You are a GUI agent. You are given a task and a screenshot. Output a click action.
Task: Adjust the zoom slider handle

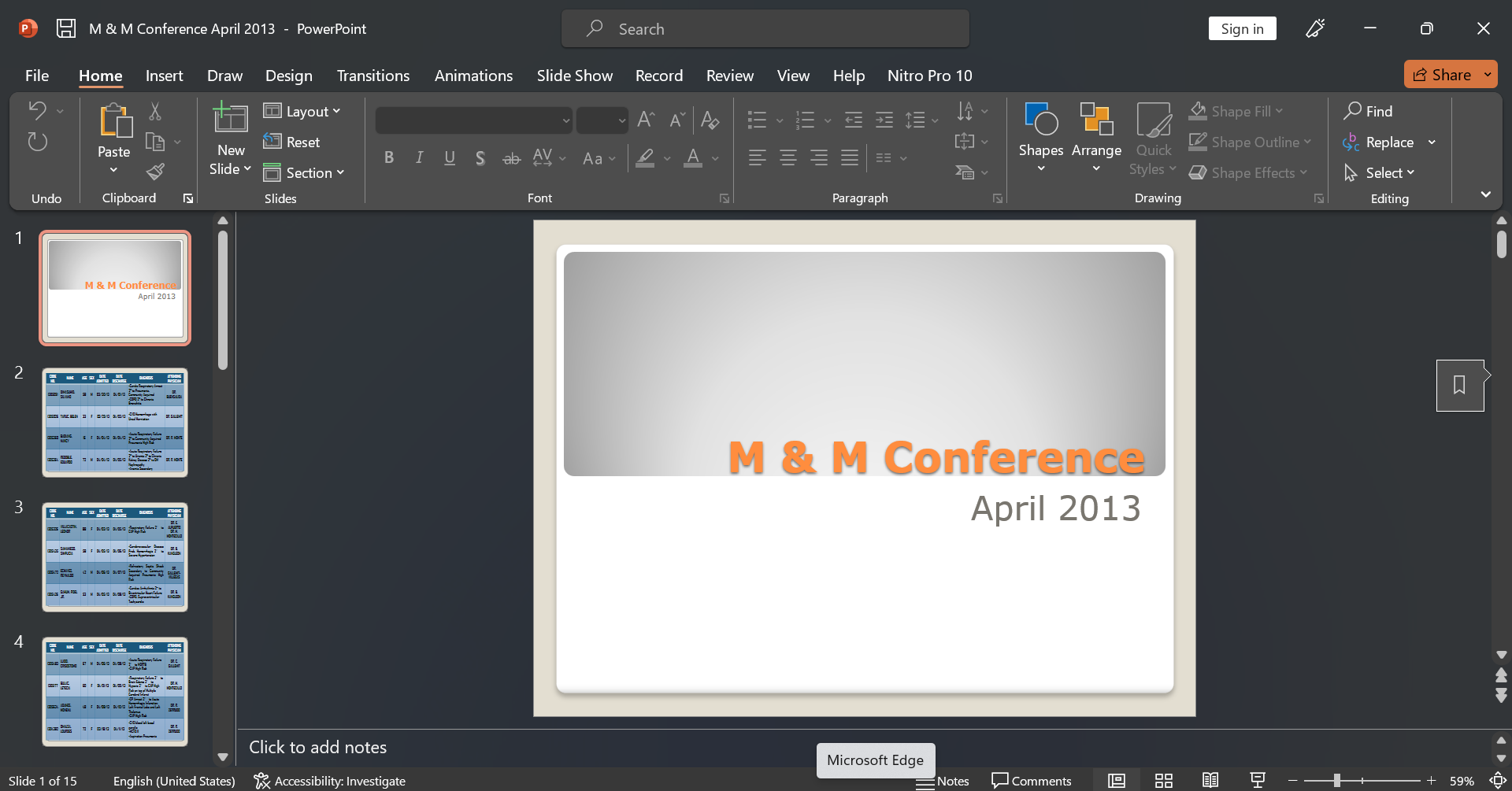(1337, 781)
